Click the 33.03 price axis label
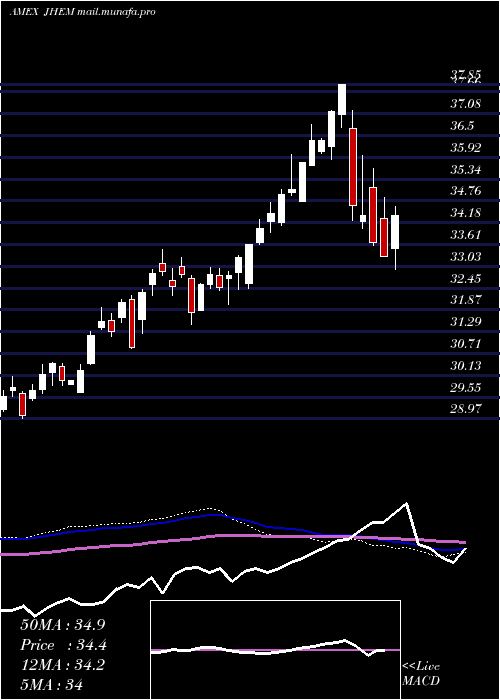This screenshot has height=700, width=500. pos(466,257)
